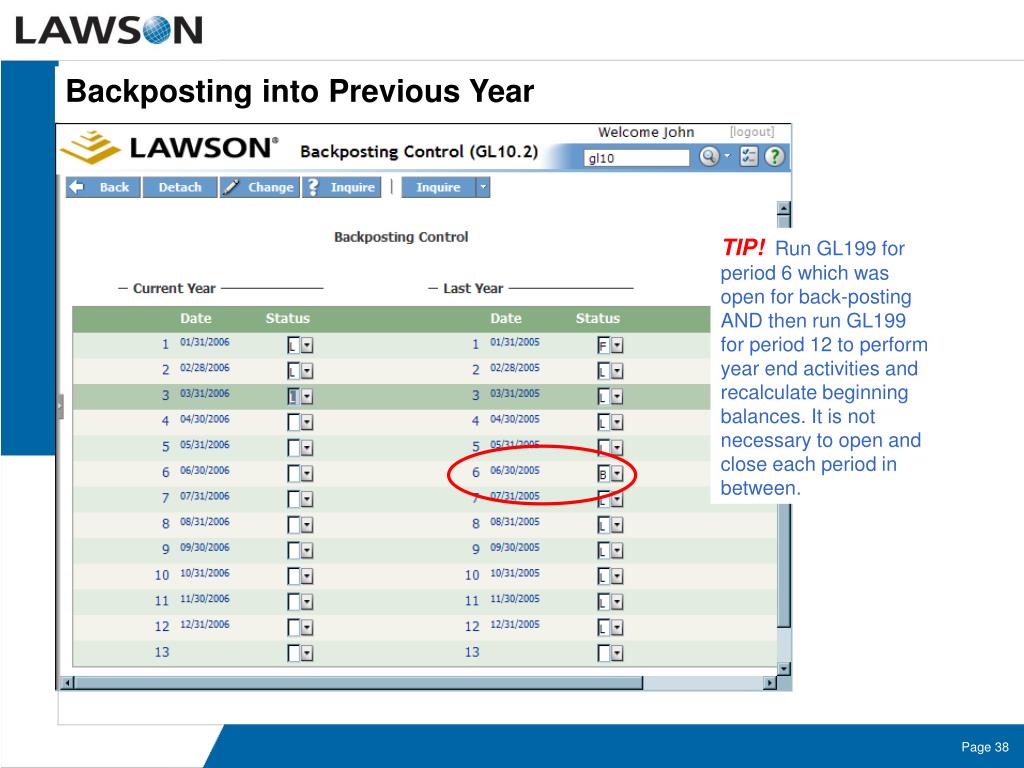Click the Inquire question-mark button
This screenshot has width=1024, height=768.
coord(341,187)
